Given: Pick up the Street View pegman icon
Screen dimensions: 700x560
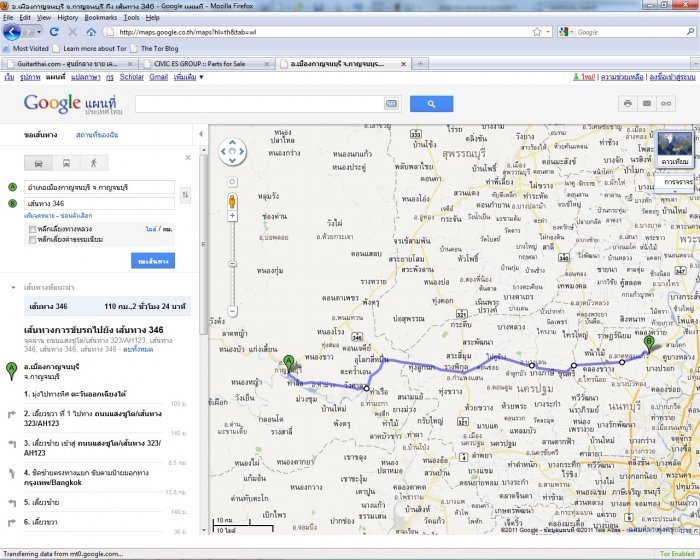Looking at the screenshot, I should coord(232,201).
